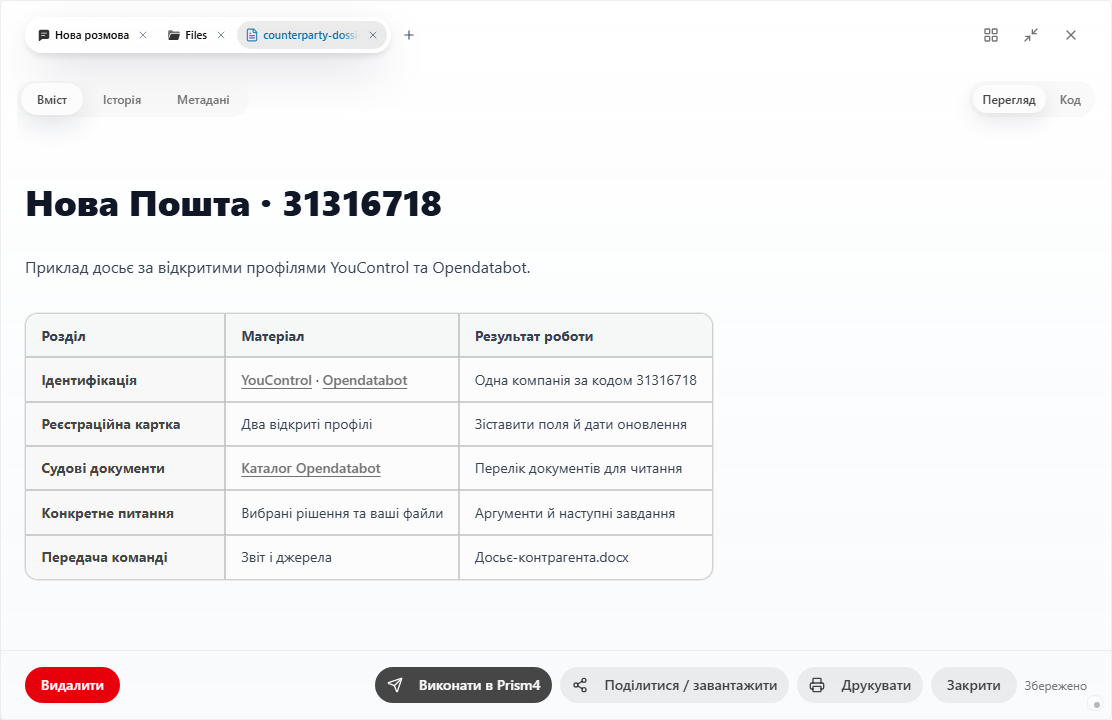Click the collapse window arrows icon
Screen dimensions: 1112x720
point(1031,35)
